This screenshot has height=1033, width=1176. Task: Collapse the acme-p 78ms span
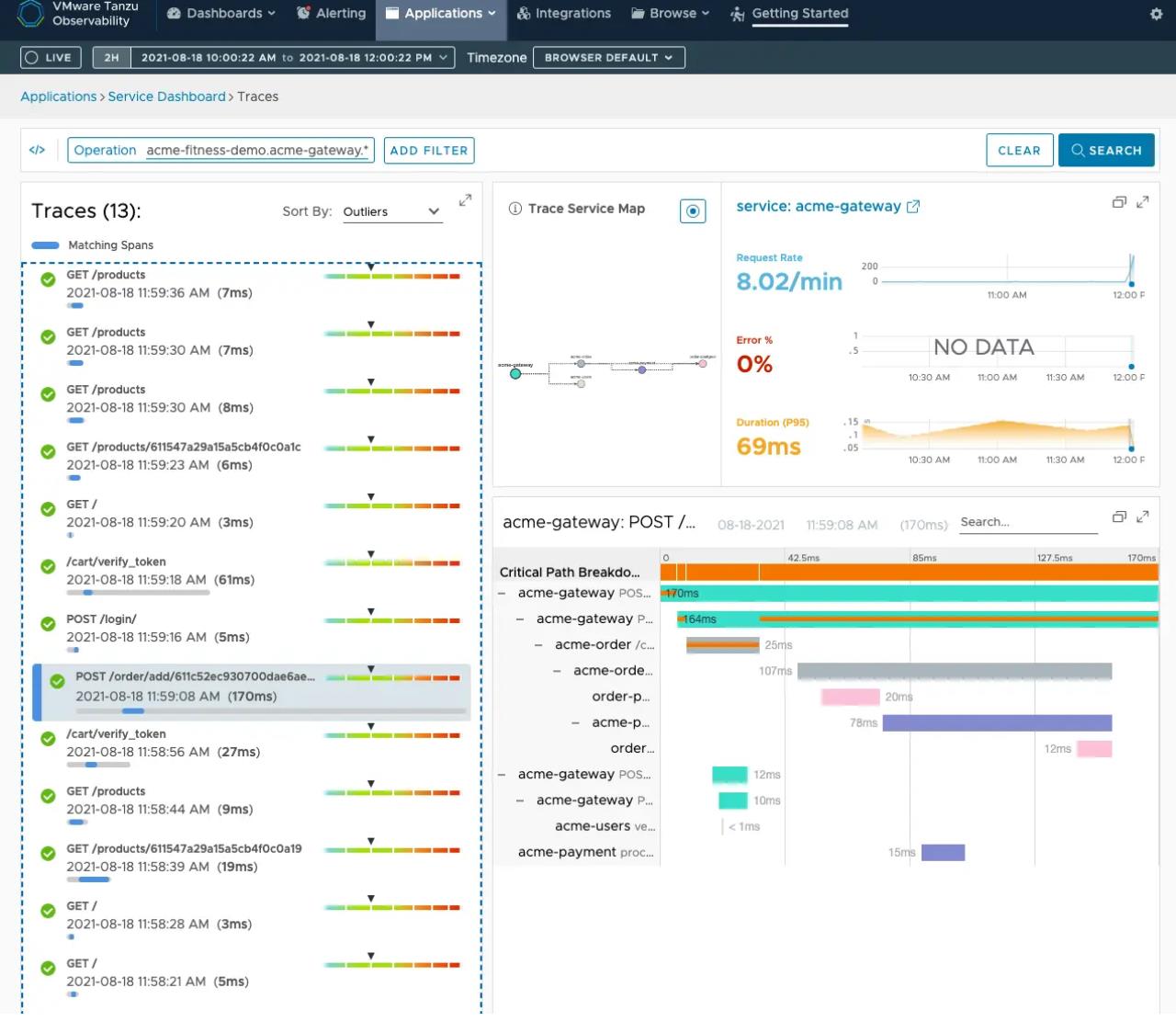pos(575,723)
